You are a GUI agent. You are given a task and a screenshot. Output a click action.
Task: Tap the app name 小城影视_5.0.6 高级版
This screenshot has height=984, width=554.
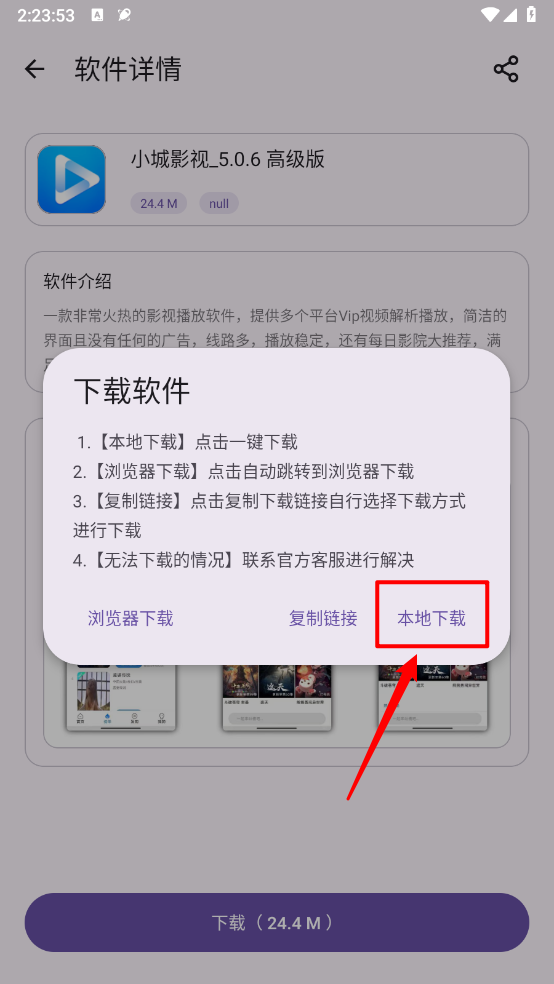pos(228,159)
